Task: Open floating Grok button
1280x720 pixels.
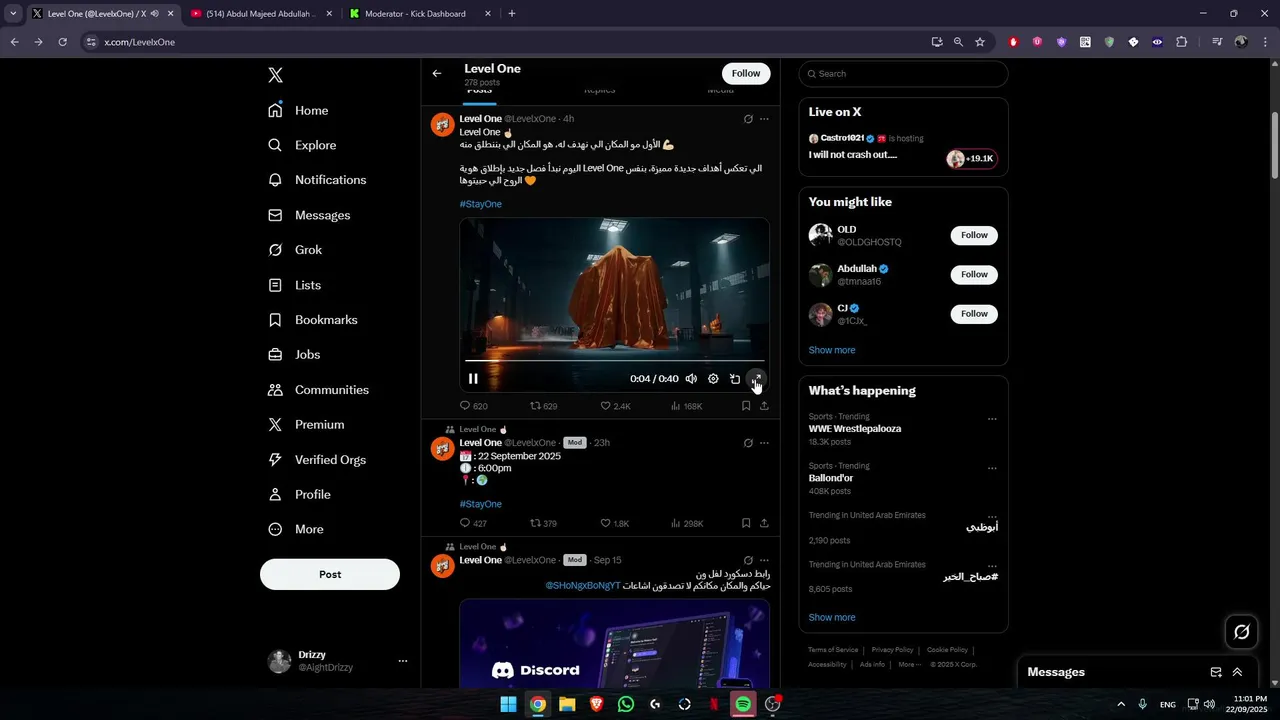Action: pos(1242,632)
